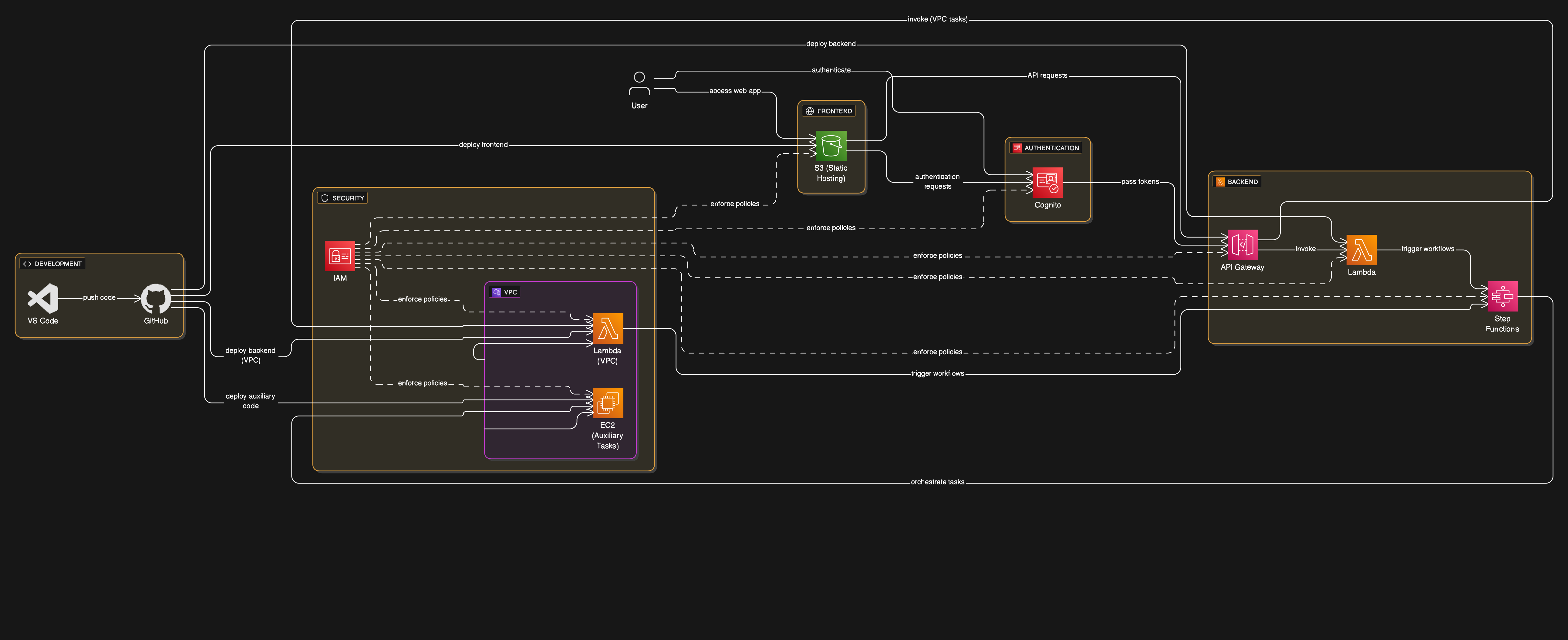Select the VPC group badge

[504, 292]
